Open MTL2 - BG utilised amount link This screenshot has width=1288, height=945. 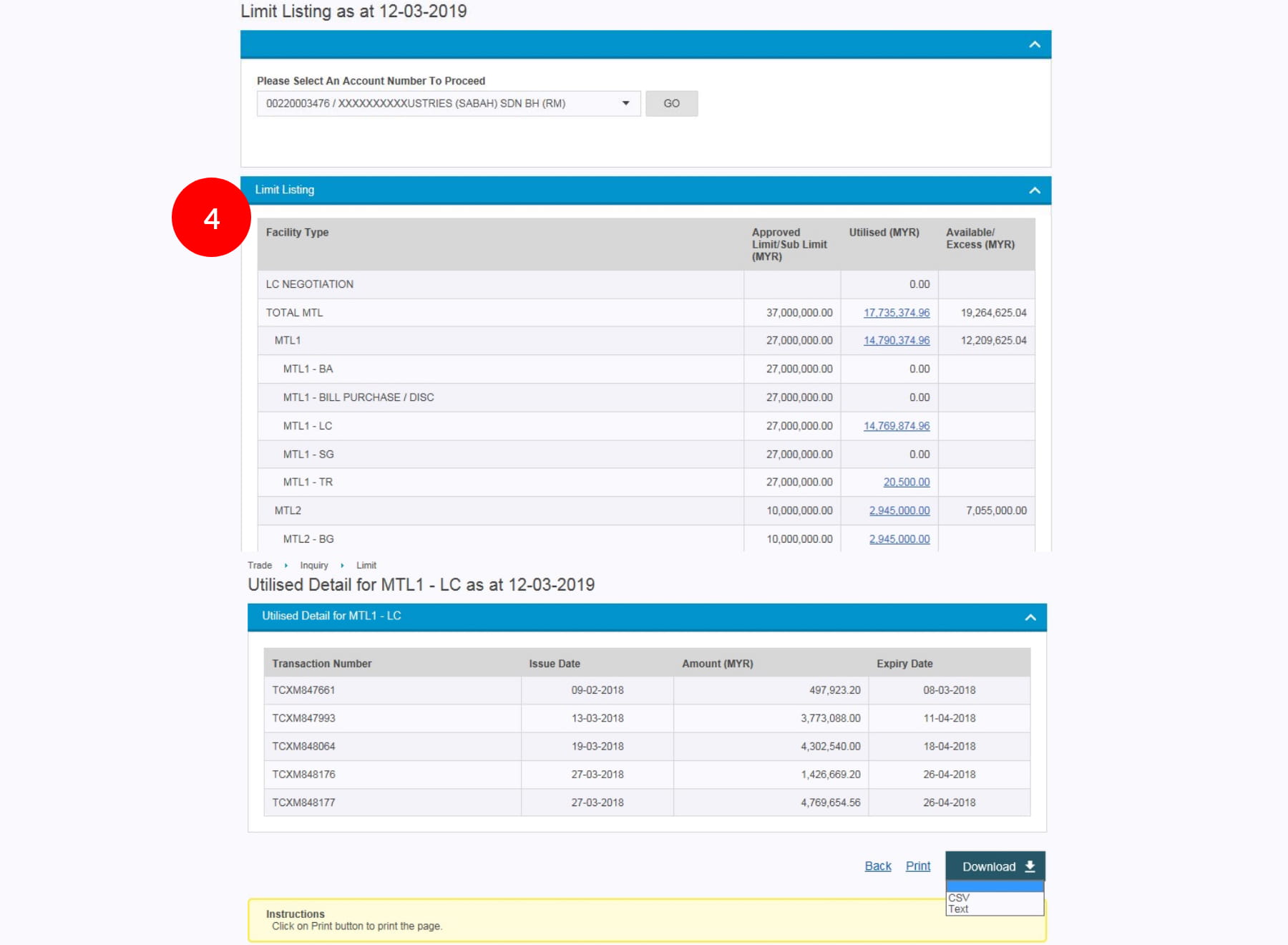pos(899,539)
